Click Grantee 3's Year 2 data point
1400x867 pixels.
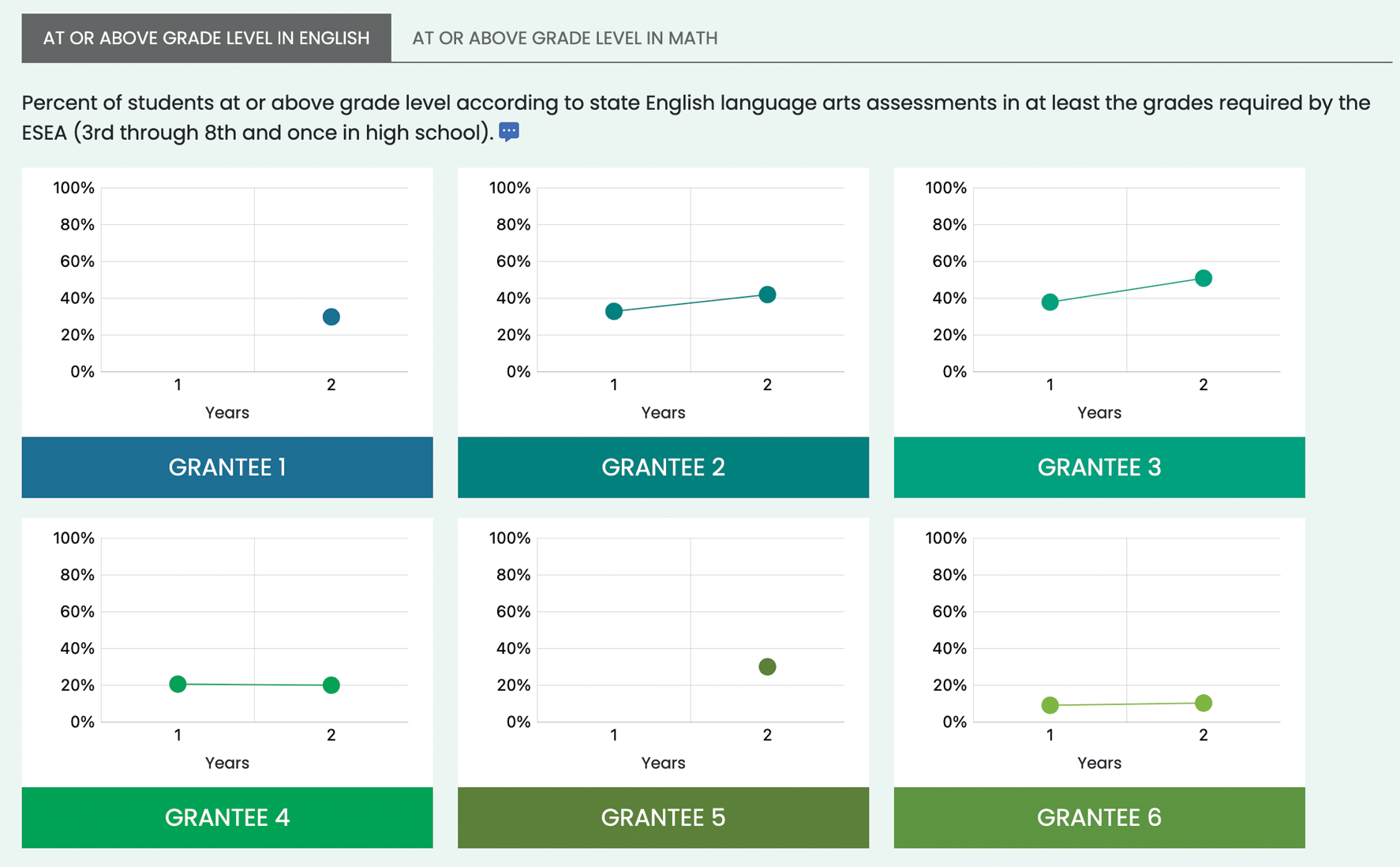(x=1203, y=278)
